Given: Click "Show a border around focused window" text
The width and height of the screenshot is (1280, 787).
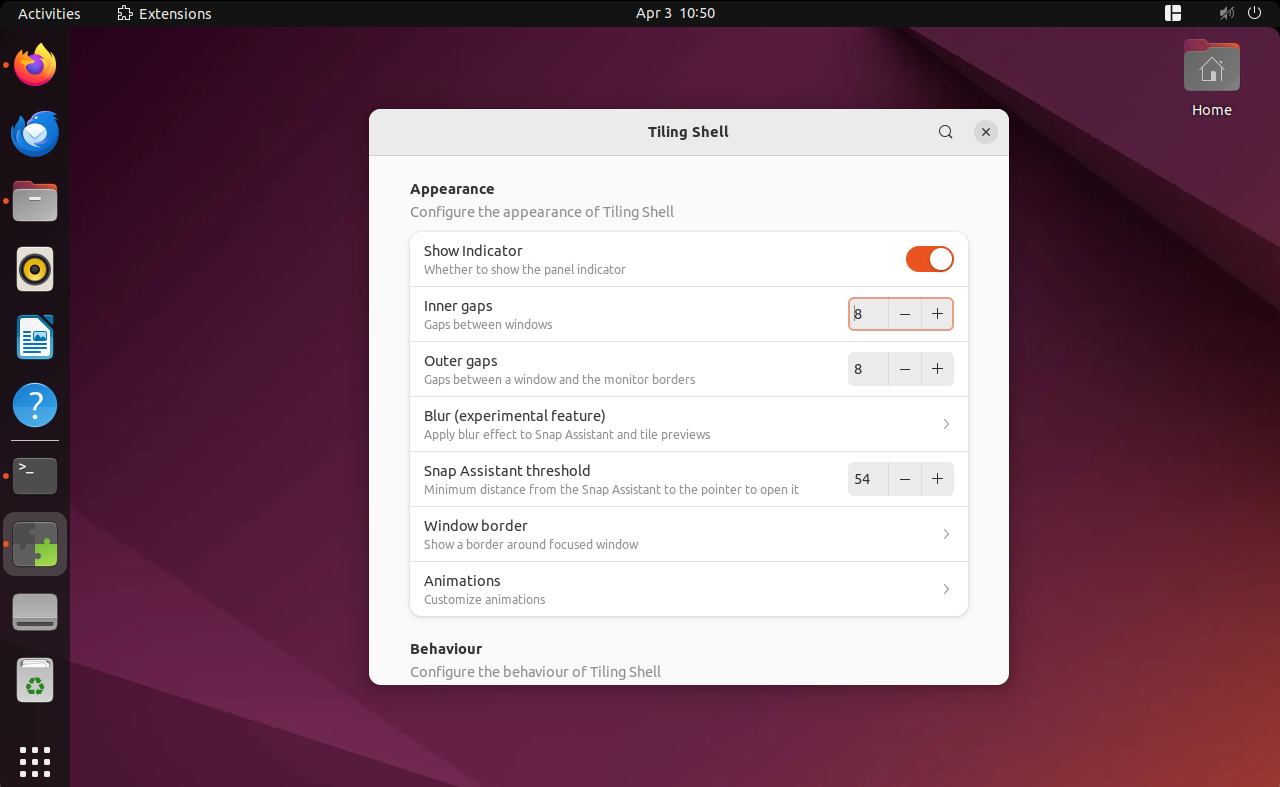Looking at the screenshot, I should coord(531,545).
